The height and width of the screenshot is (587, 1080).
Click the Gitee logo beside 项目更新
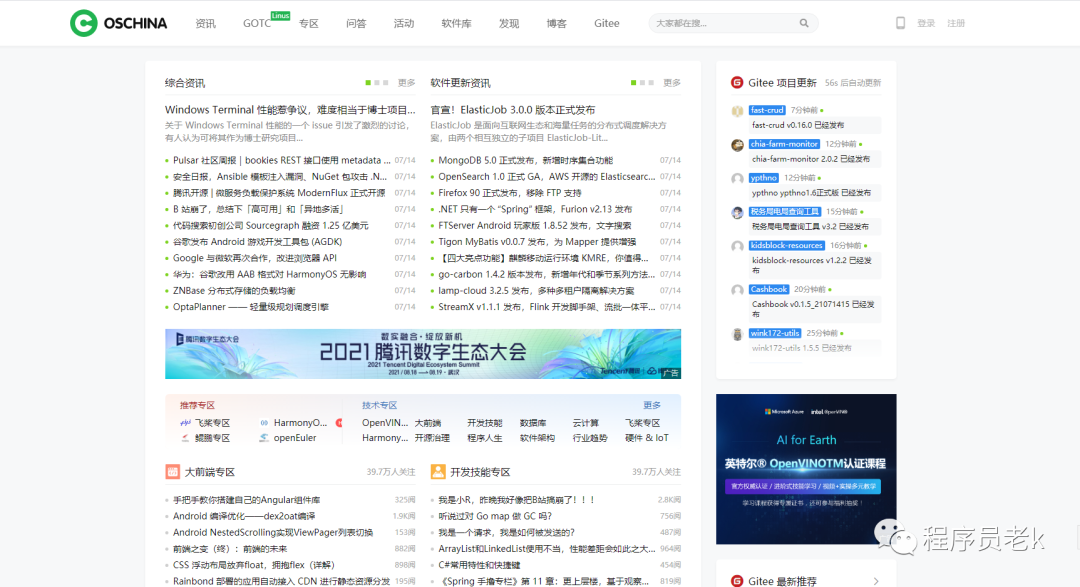(x=736, y=83)
